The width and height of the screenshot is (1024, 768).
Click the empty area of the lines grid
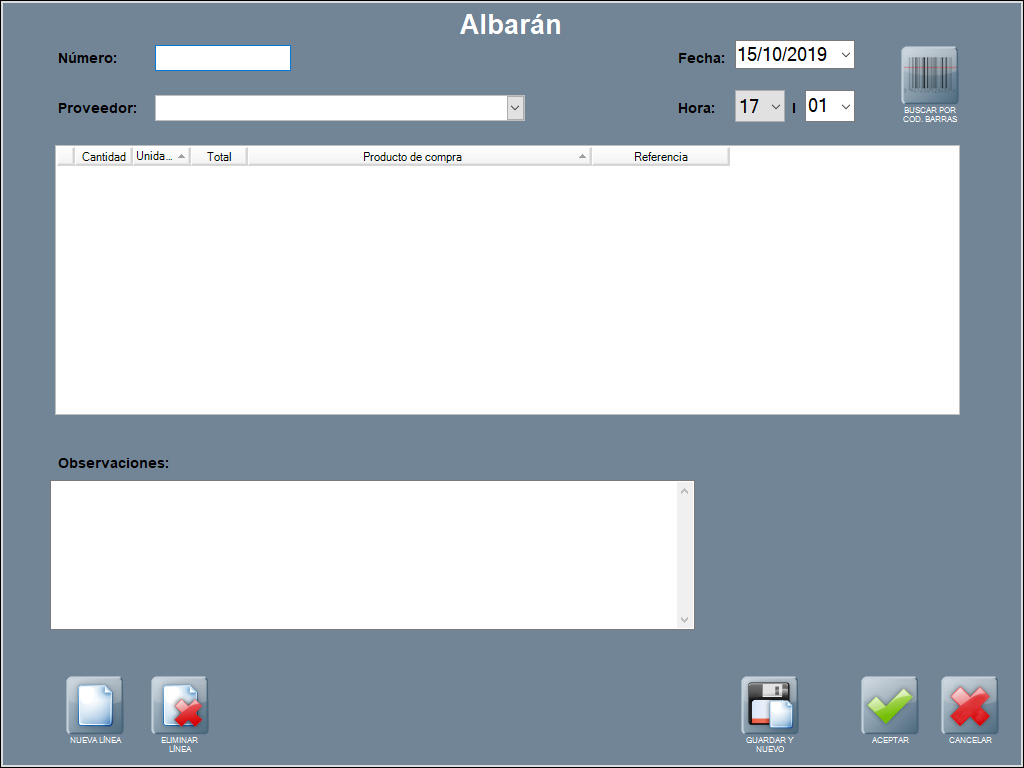pos(507,290)
